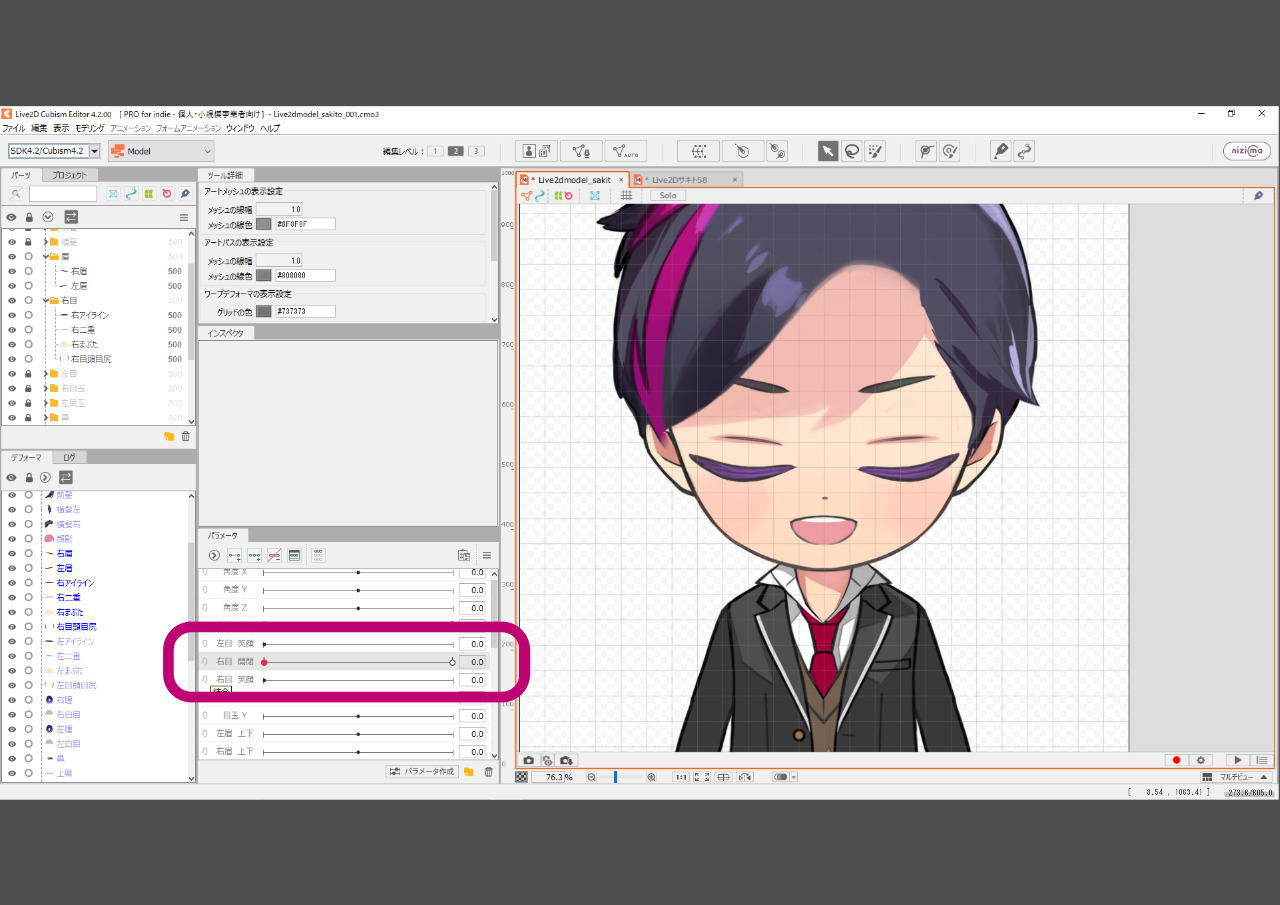This screenshot has height=905, width=1280.
Task: Open the ファイル menu
Action: coord(14,128)
